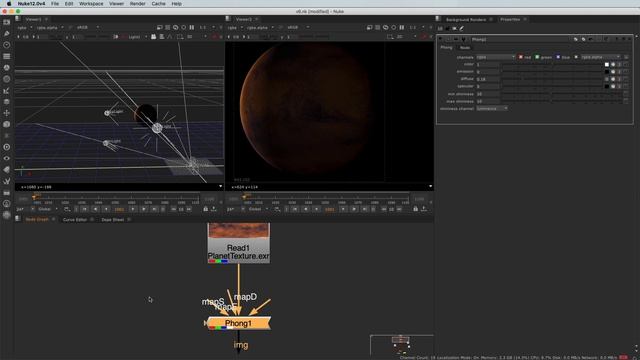Open the Workspace menu
640x360 pixels.
click(x=91, y=4)
